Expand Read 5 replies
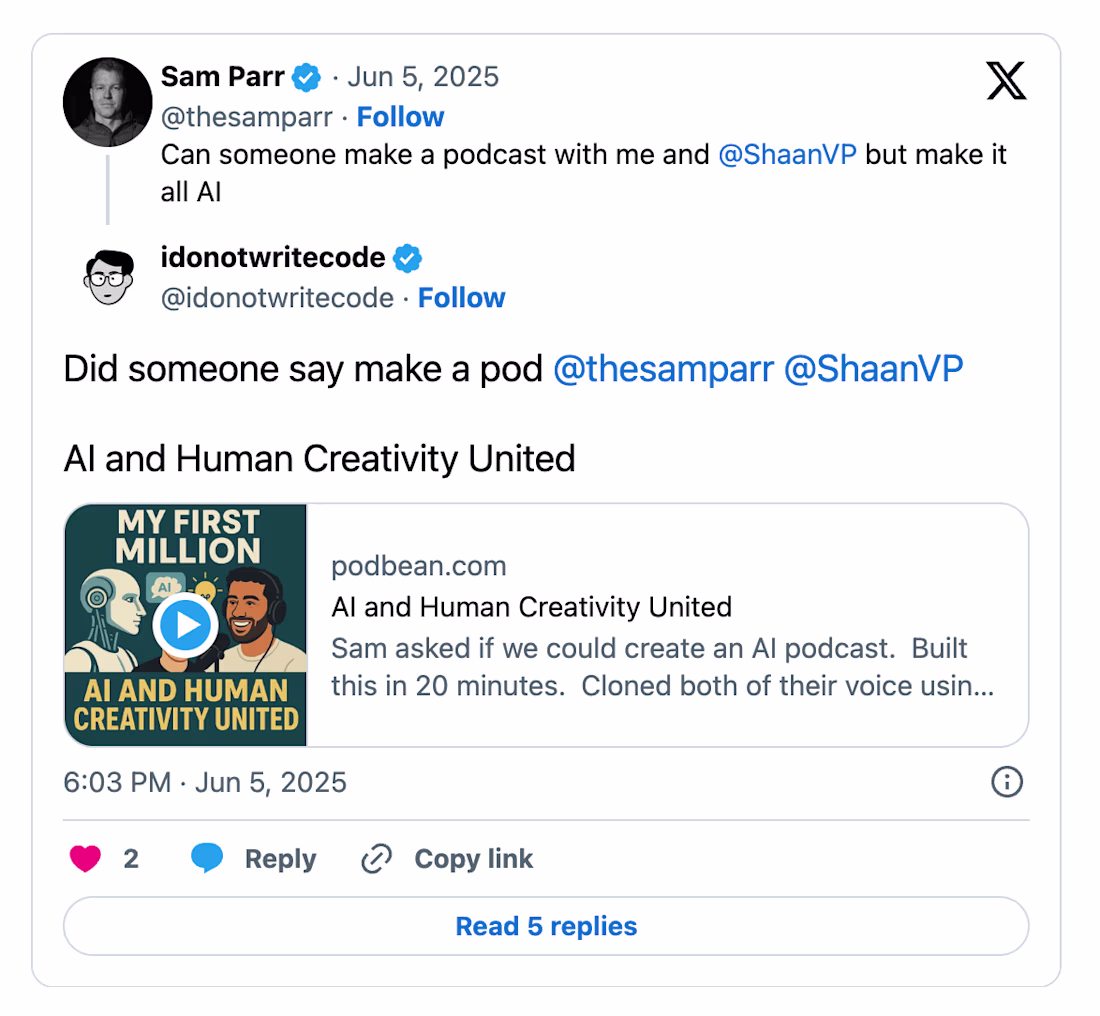Viewport: 1100px width, 1016px height. coord(546,927)
